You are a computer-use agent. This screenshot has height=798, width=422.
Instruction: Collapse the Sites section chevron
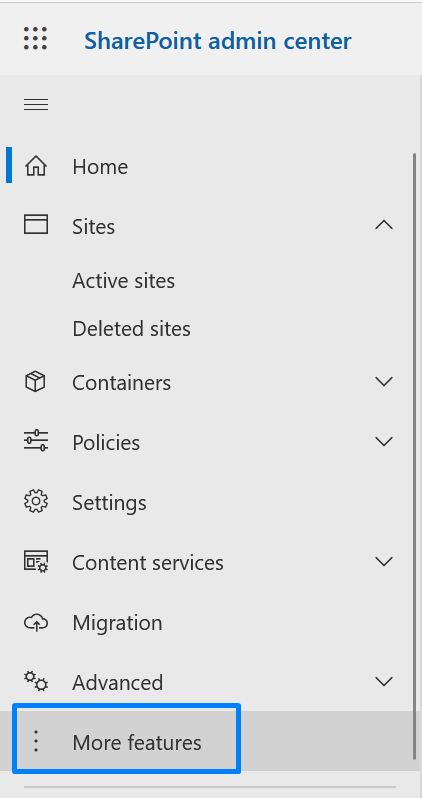[384, 224]
